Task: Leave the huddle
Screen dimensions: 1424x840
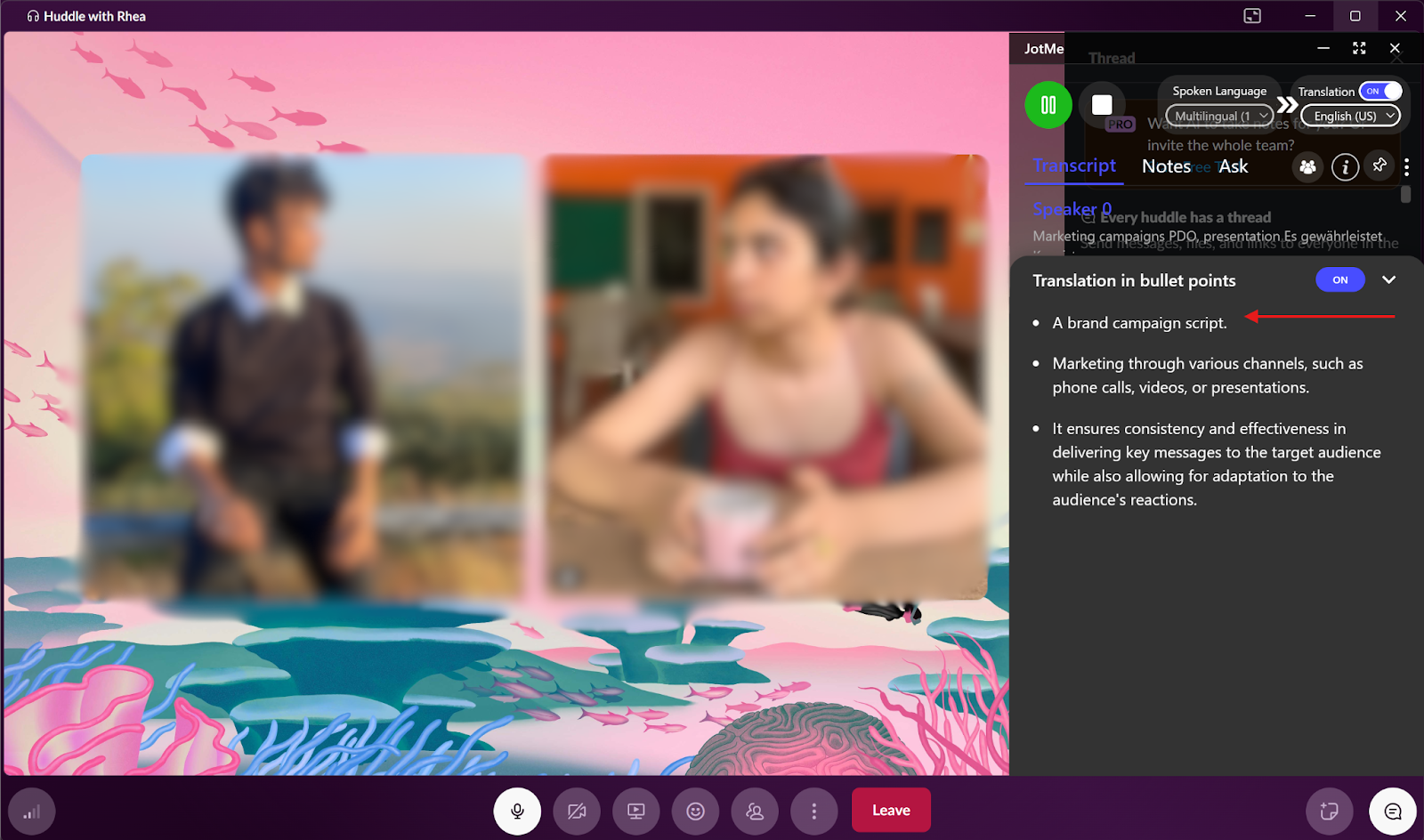Action: [891, 810]
